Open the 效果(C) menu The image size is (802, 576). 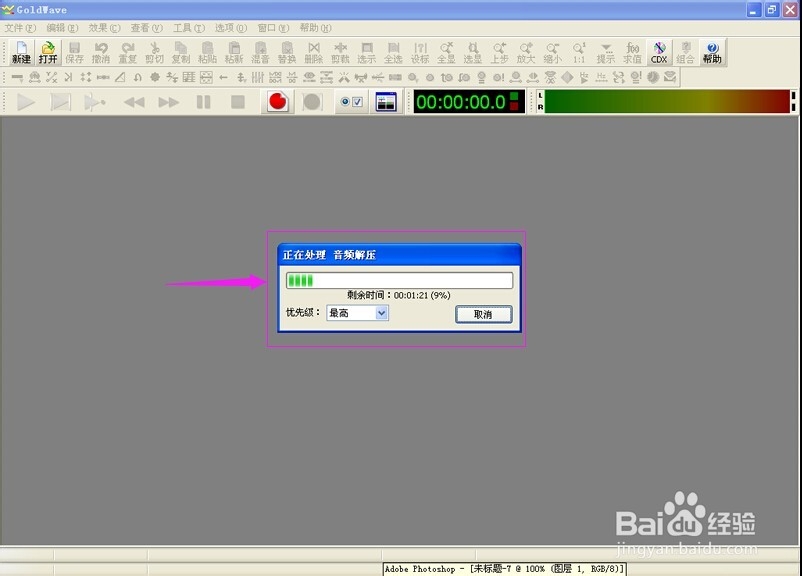104,28
